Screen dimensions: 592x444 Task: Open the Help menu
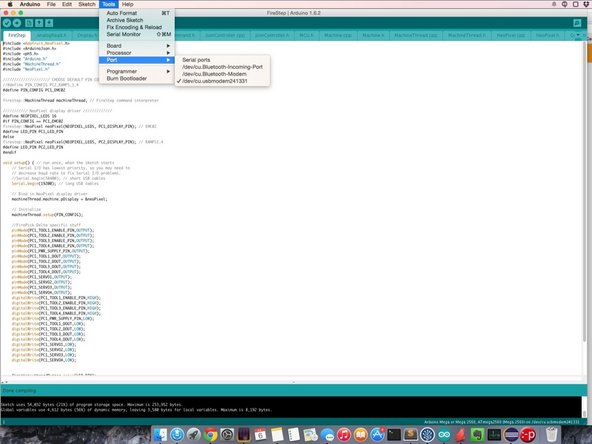pos(128,4)
